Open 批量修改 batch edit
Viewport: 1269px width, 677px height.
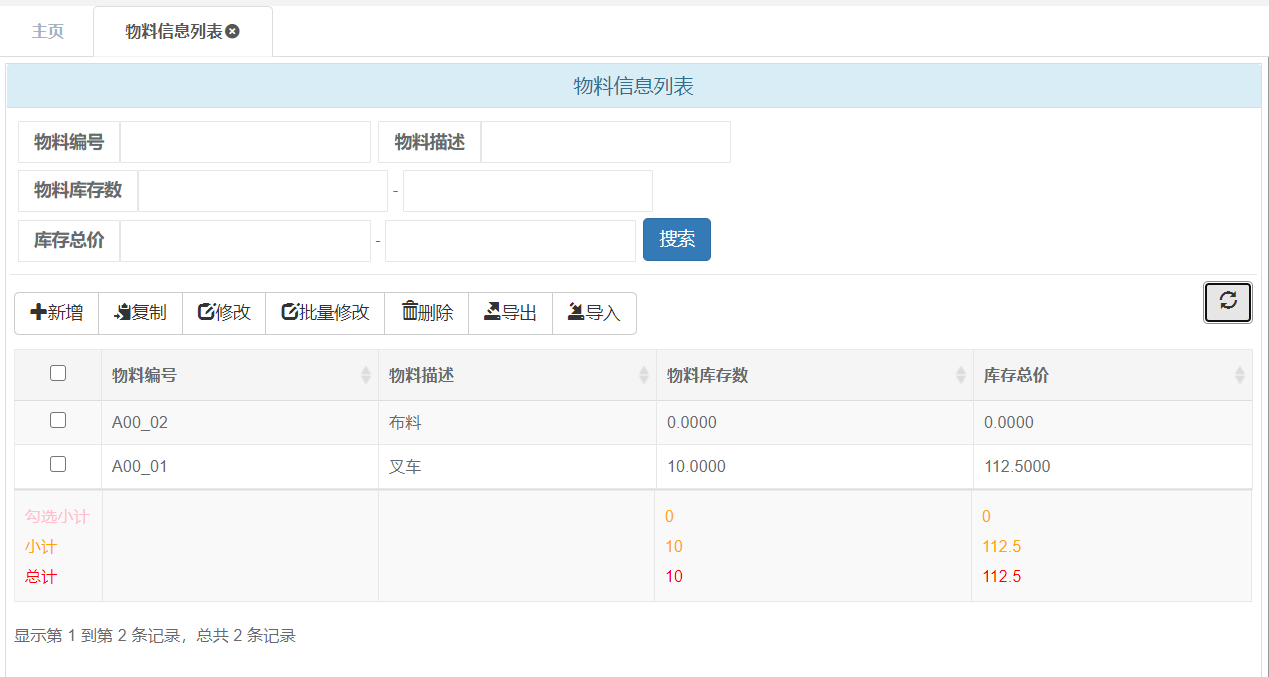[325, 313]
